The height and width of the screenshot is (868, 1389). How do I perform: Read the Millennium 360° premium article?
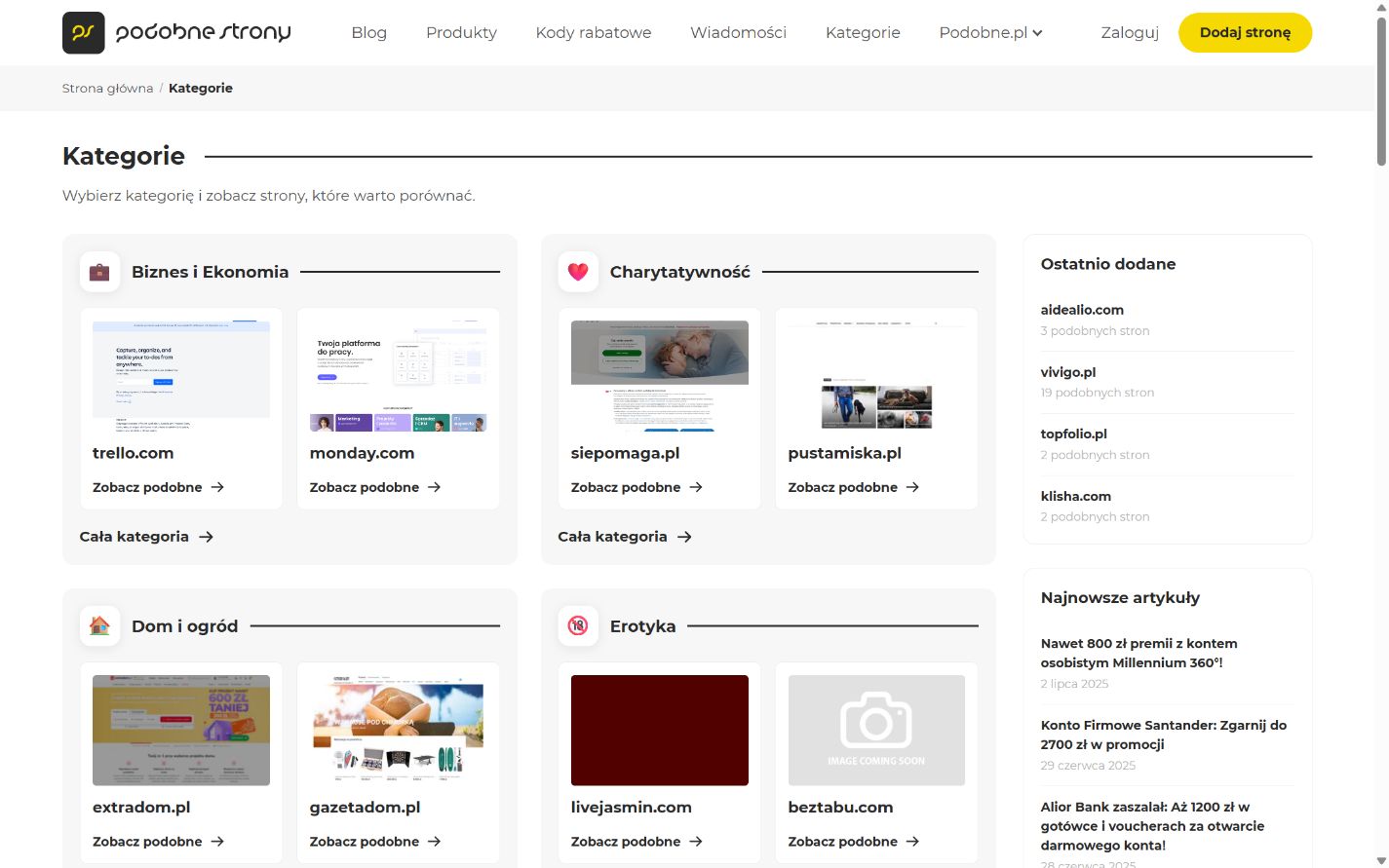coord(1139,653)
